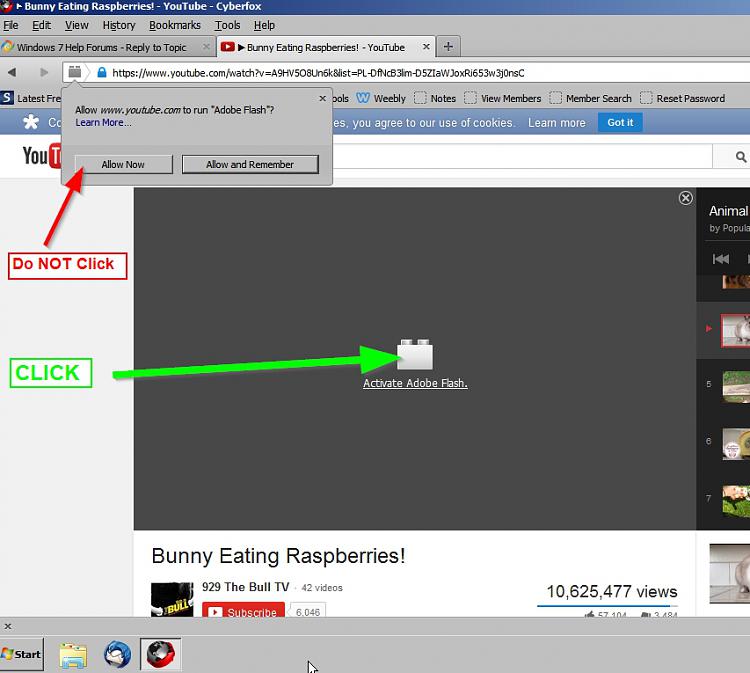Close the bottom find bar X

[8, 626]
